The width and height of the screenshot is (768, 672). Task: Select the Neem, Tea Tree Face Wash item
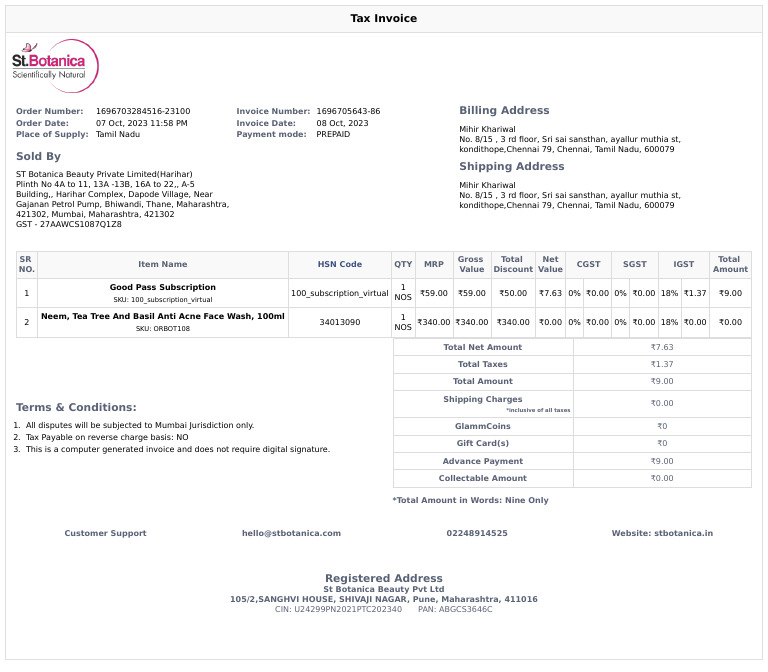point(163,316)
